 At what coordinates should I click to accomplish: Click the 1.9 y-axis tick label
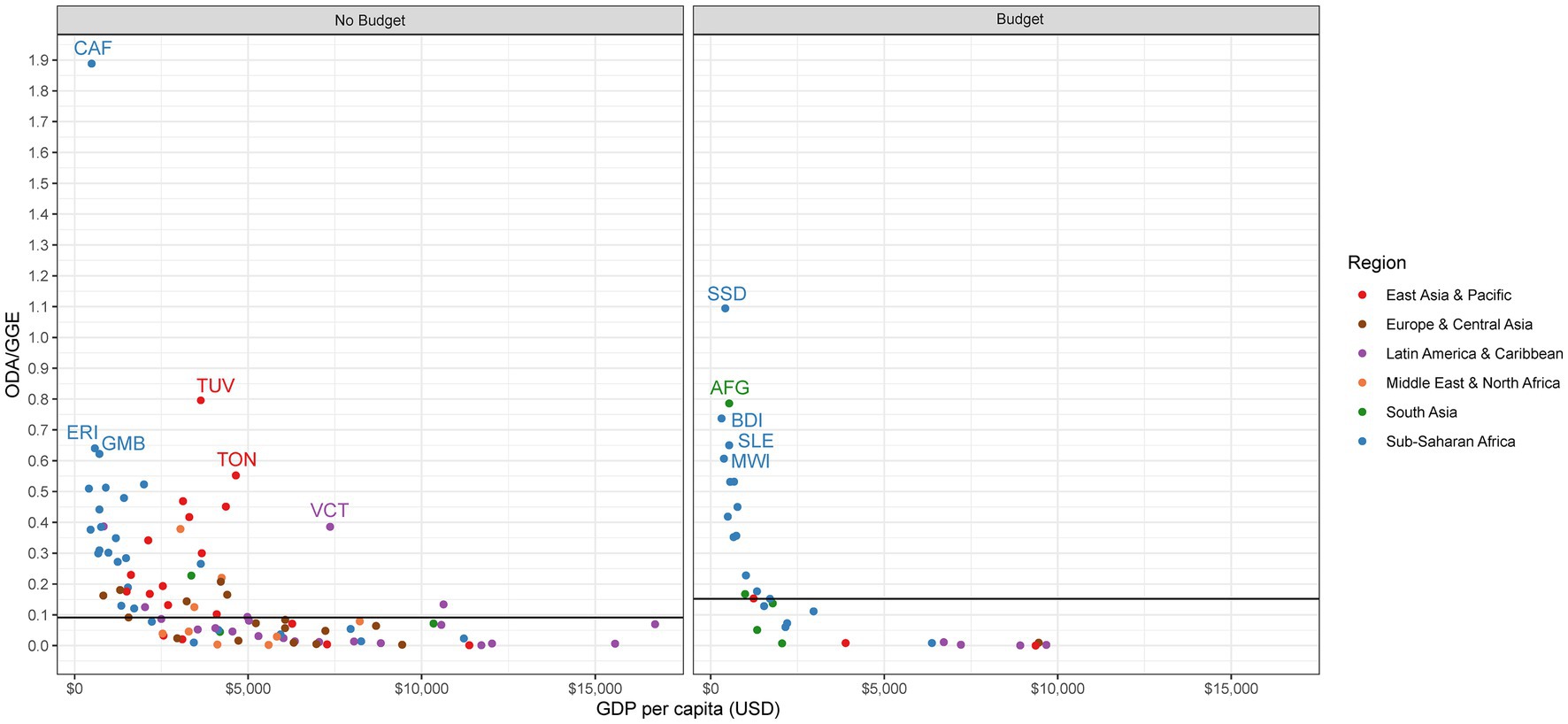[38, 60]
